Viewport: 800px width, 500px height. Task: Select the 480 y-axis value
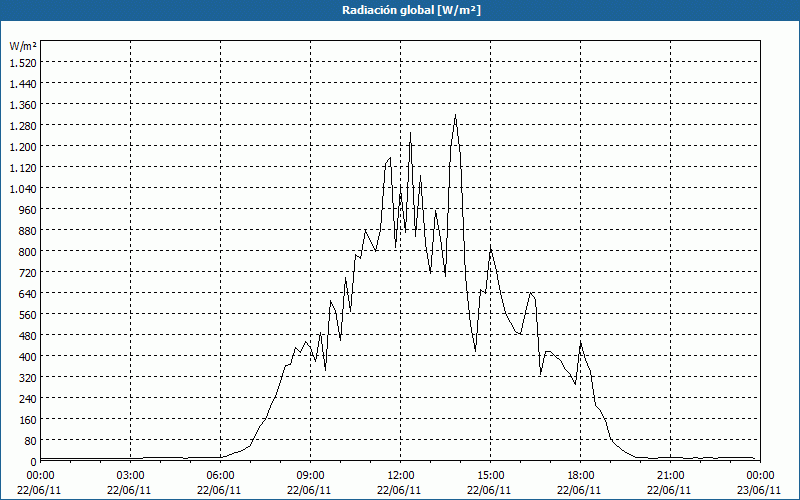click(28, 336)
